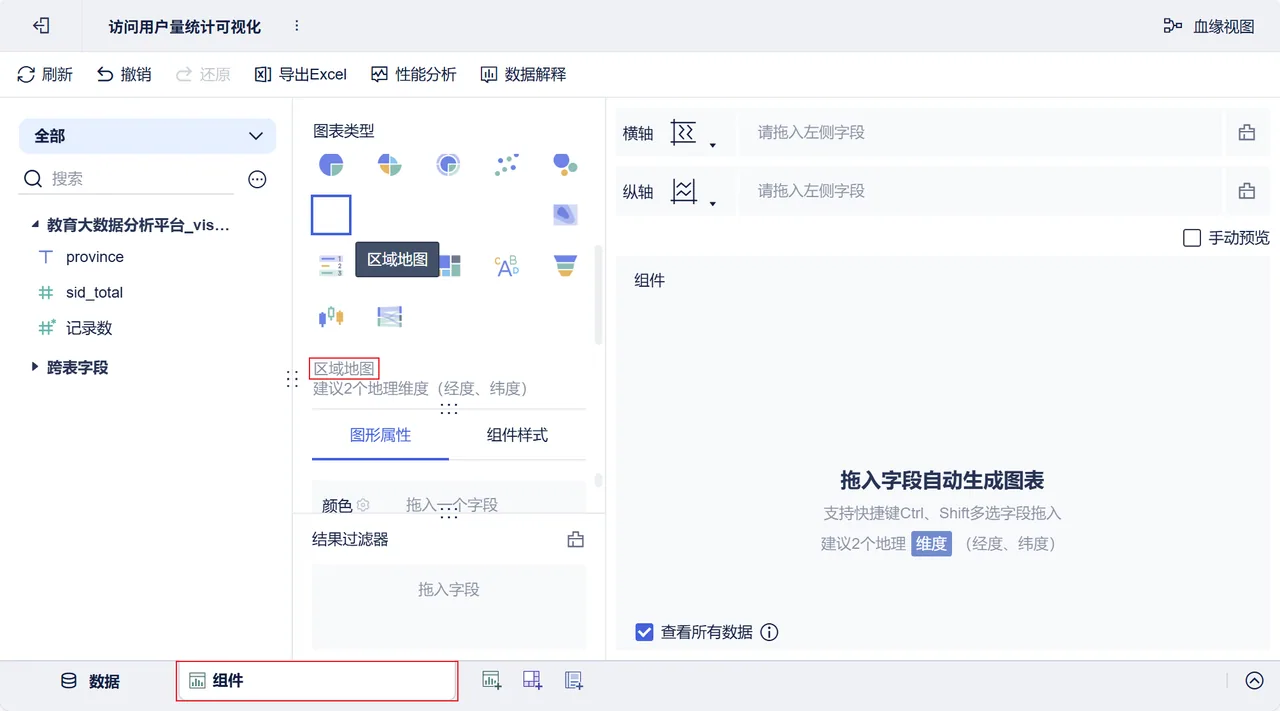Click the info icon beside 查看所有数据

pos(769,632)
